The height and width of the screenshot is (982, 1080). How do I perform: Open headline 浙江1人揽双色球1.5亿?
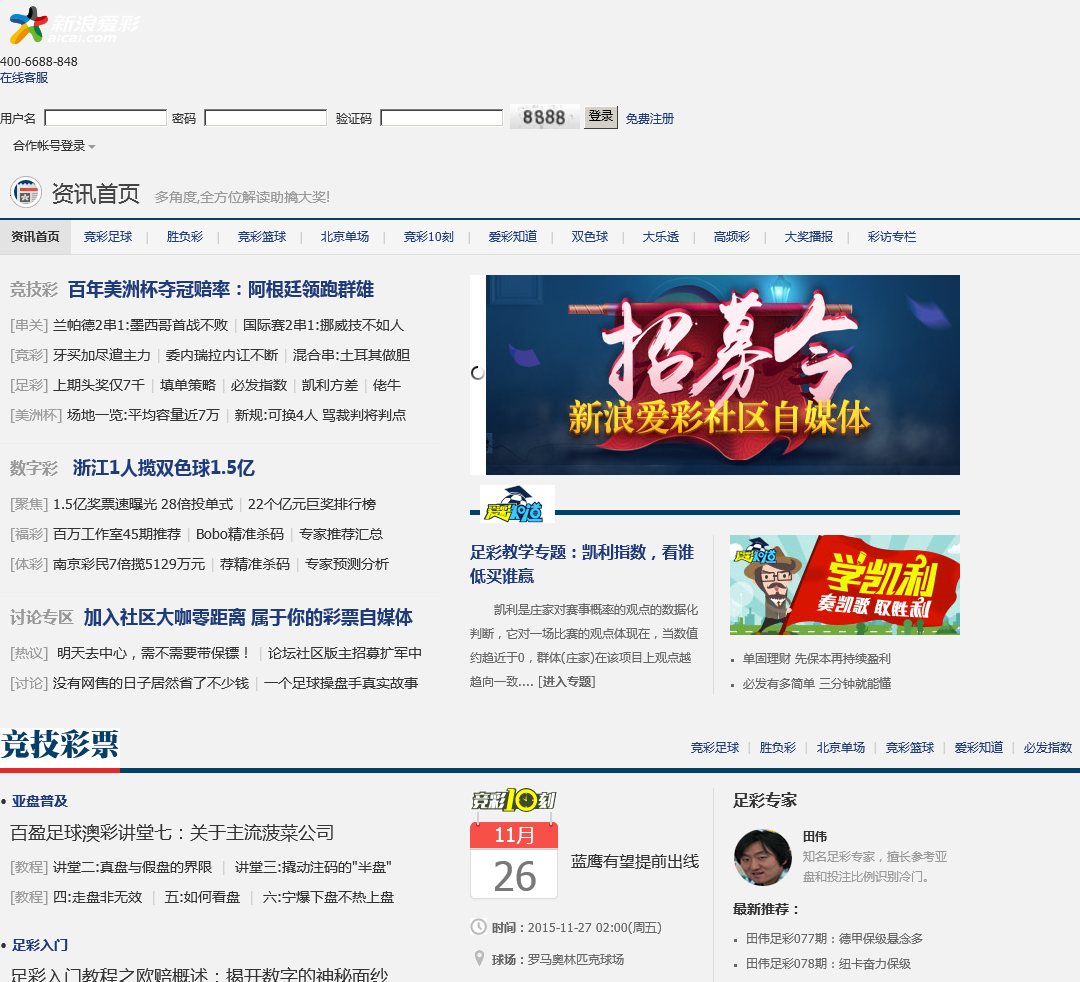164,468
